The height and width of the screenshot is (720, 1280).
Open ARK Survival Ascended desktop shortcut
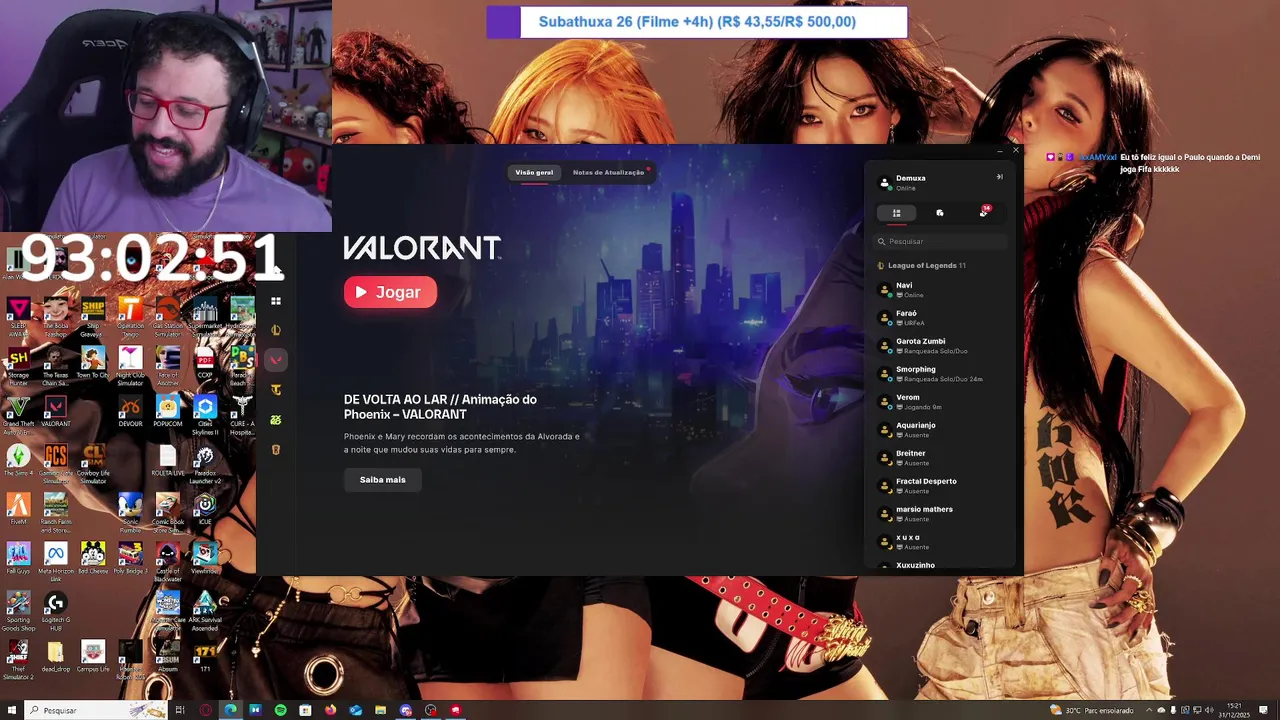tap(205, 612)
